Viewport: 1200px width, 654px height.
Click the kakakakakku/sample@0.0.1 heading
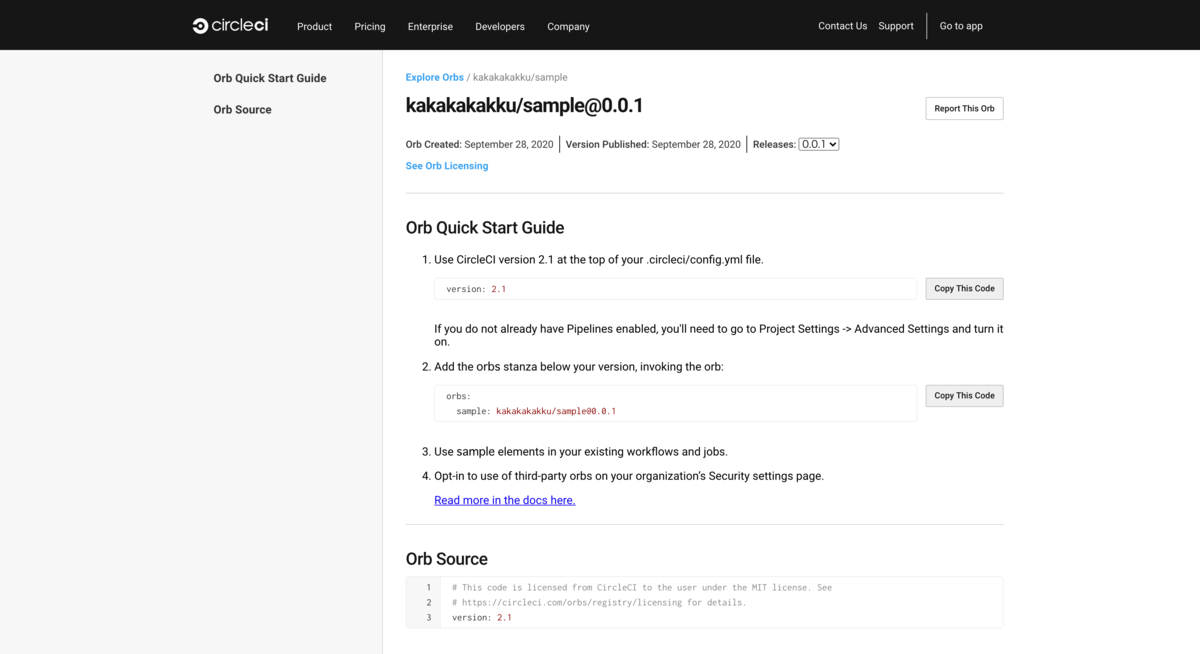tap(525, 105)
